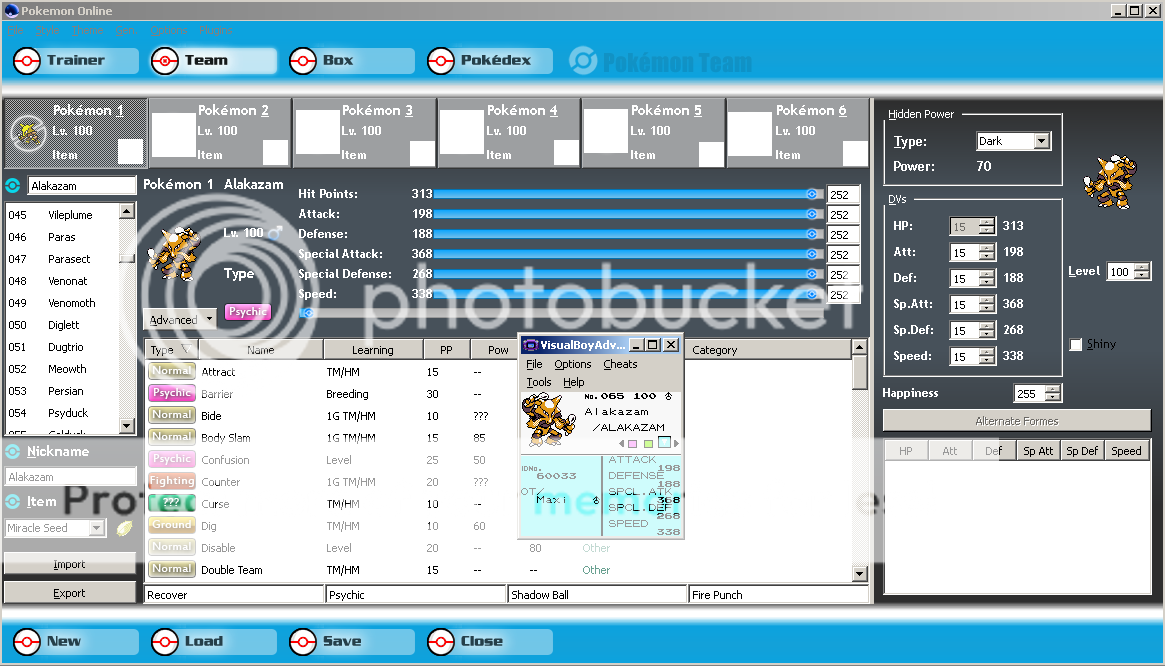The width and height of the screenshot is (1165, 666).
Task: Switch to the Trainer tab
Action: [x=74, y=60]
